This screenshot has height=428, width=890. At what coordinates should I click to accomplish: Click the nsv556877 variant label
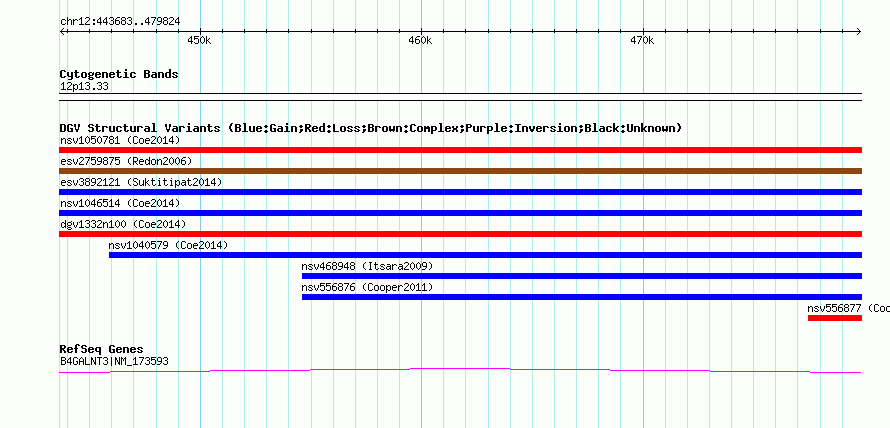click(x=849, y=308)
